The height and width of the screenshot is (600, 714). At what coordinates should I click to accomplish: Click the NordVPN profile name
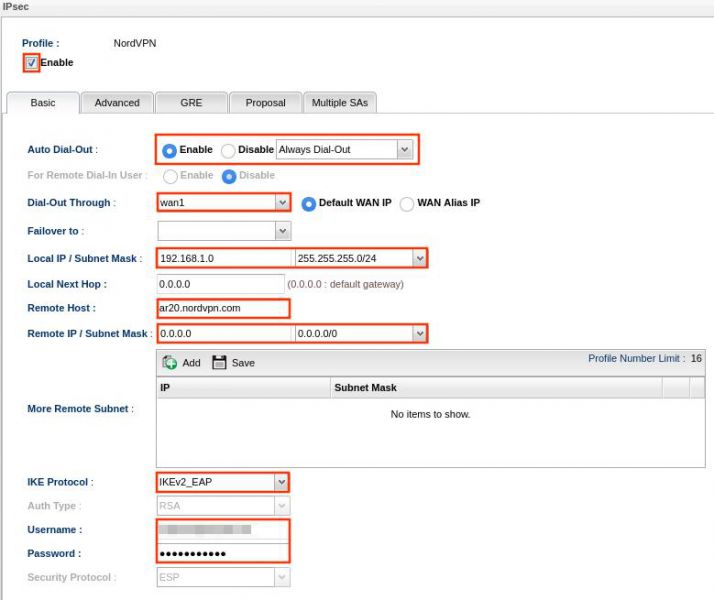pos(135,43)
